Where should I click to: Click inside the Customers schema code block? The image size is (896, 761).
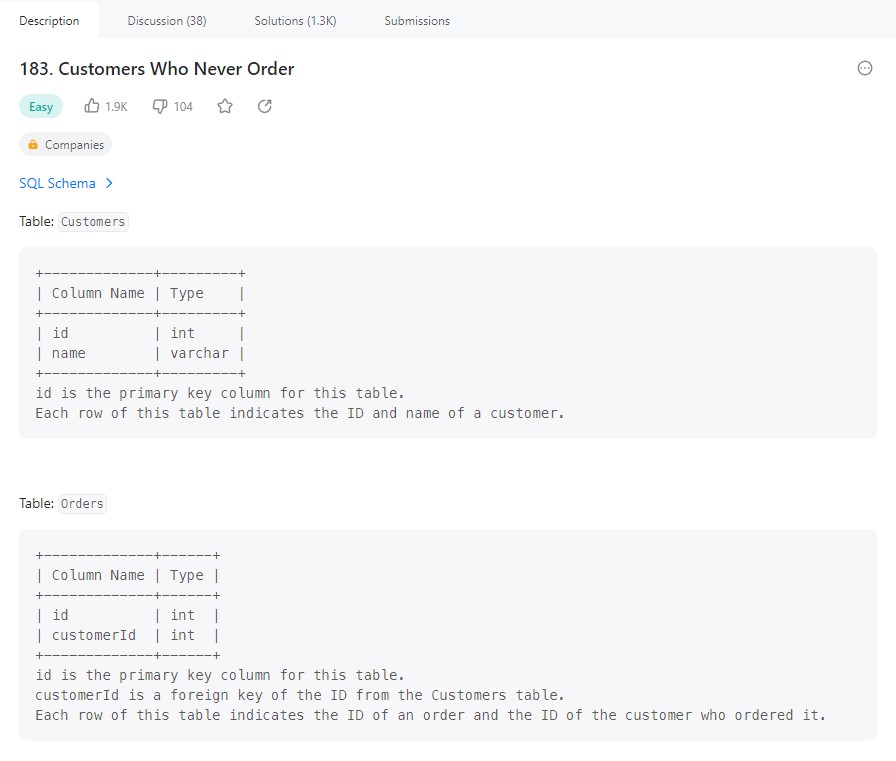point(447,342)
